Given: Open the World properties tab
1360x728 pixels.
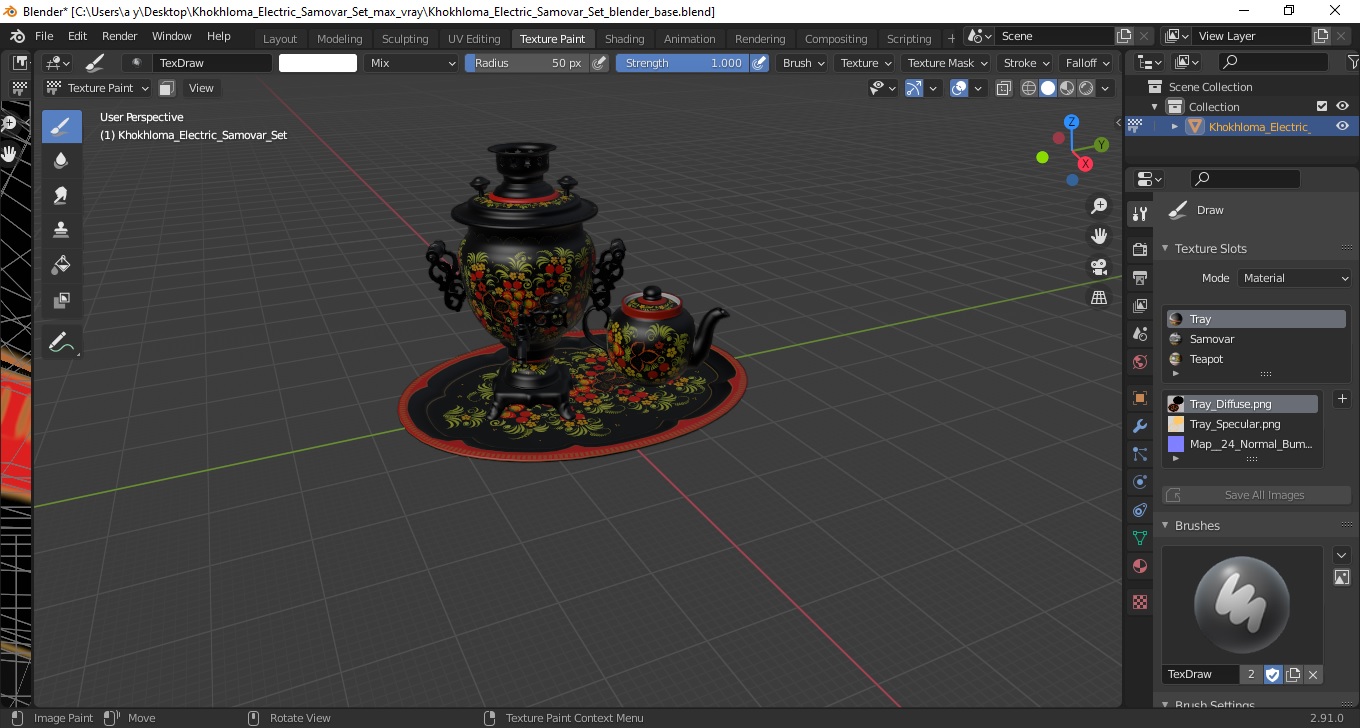Looking at the screenshot, I should tap(1139, 362).
